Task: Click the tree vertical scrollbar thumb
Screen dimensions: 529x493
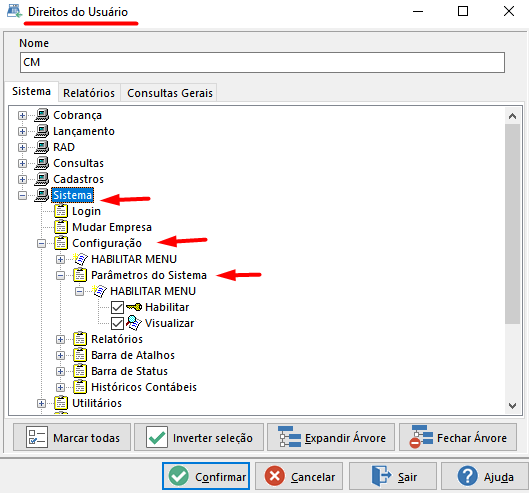Action: (x=512, y=224)
